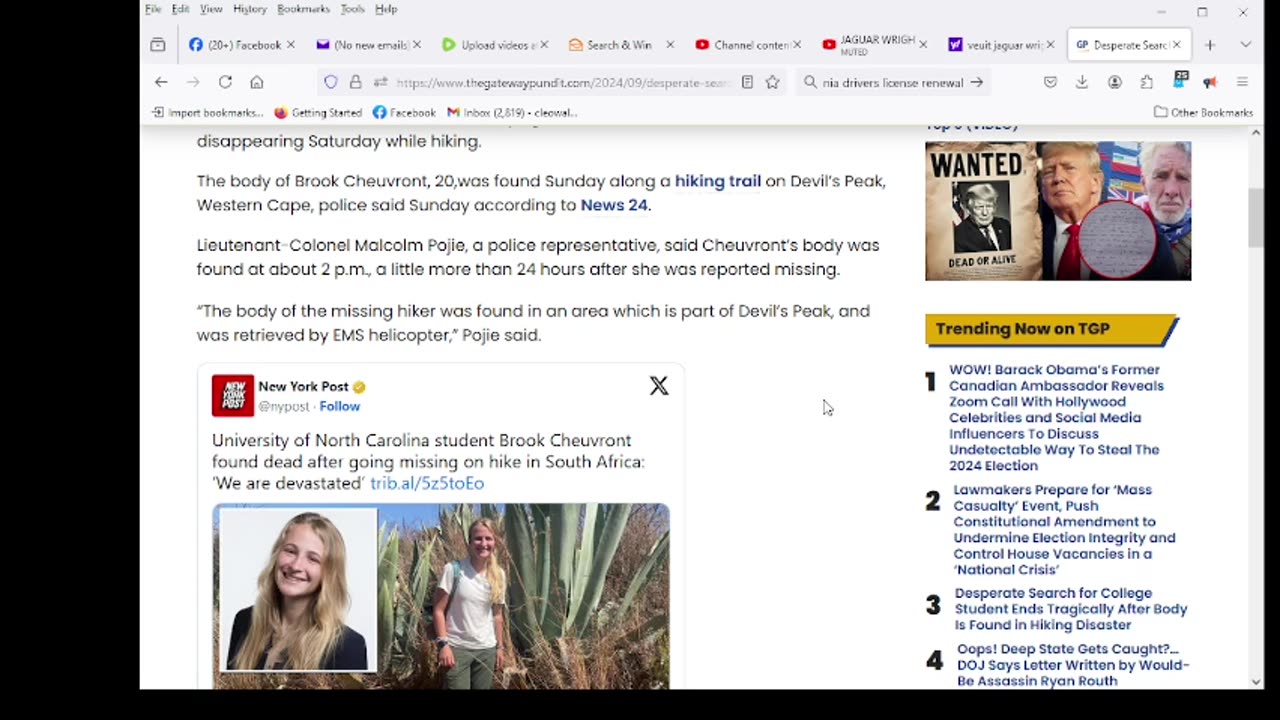Open the Help menu

(x=386, y=9)
